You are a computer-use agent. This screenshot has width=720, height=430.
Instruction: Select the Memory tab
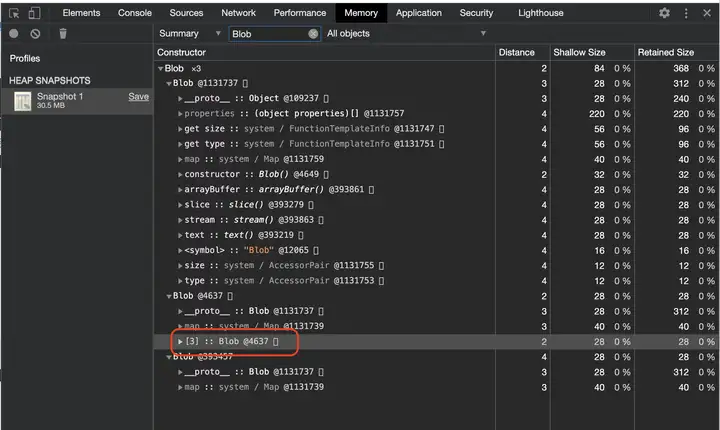point(361,13)
